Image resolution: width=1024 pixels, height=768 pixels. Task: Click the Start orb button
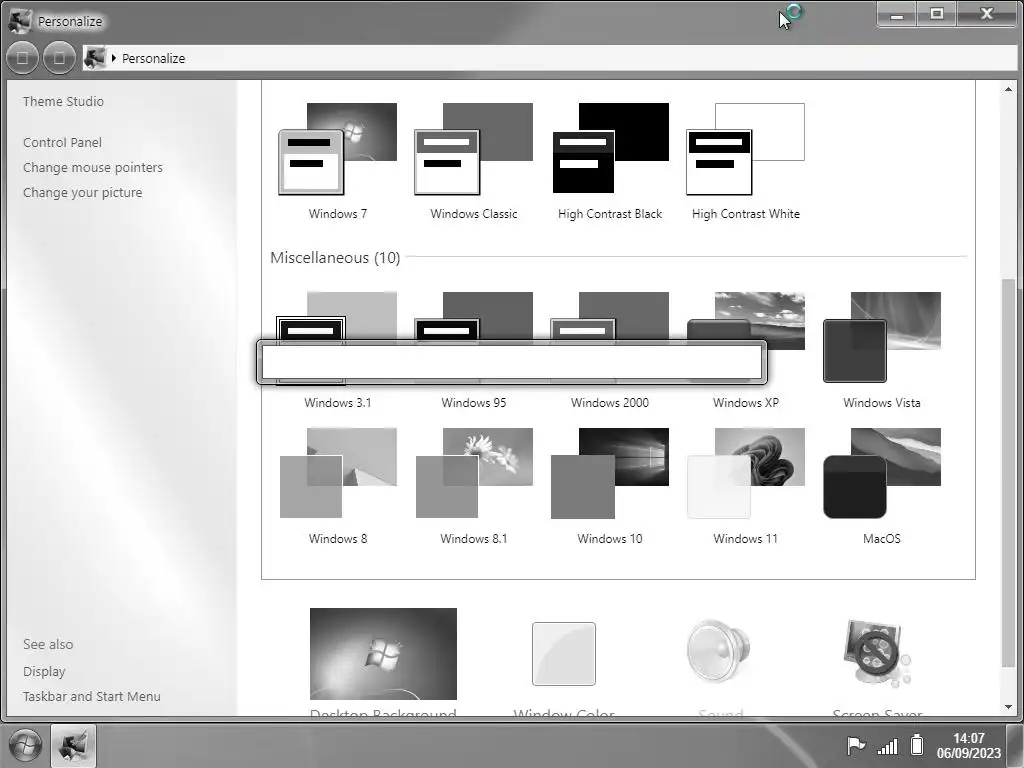pos(24,745)
